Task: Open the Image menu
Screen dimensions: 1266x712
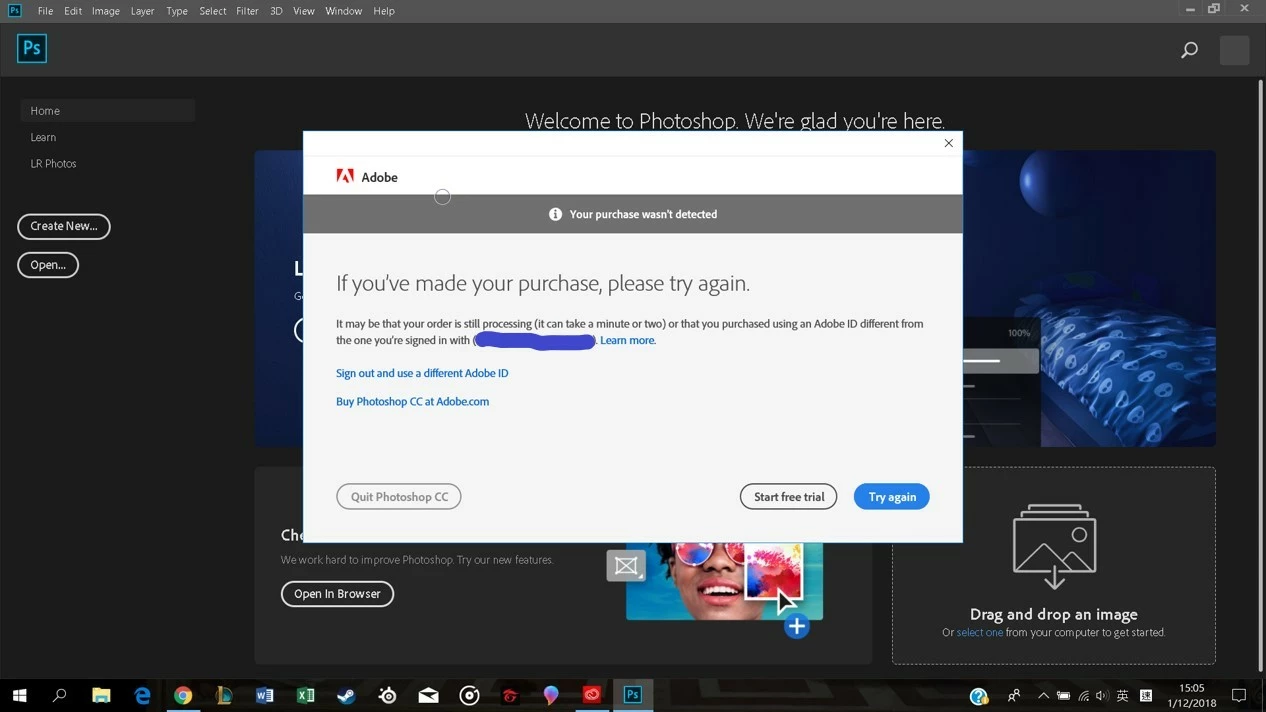Action: 106,11
